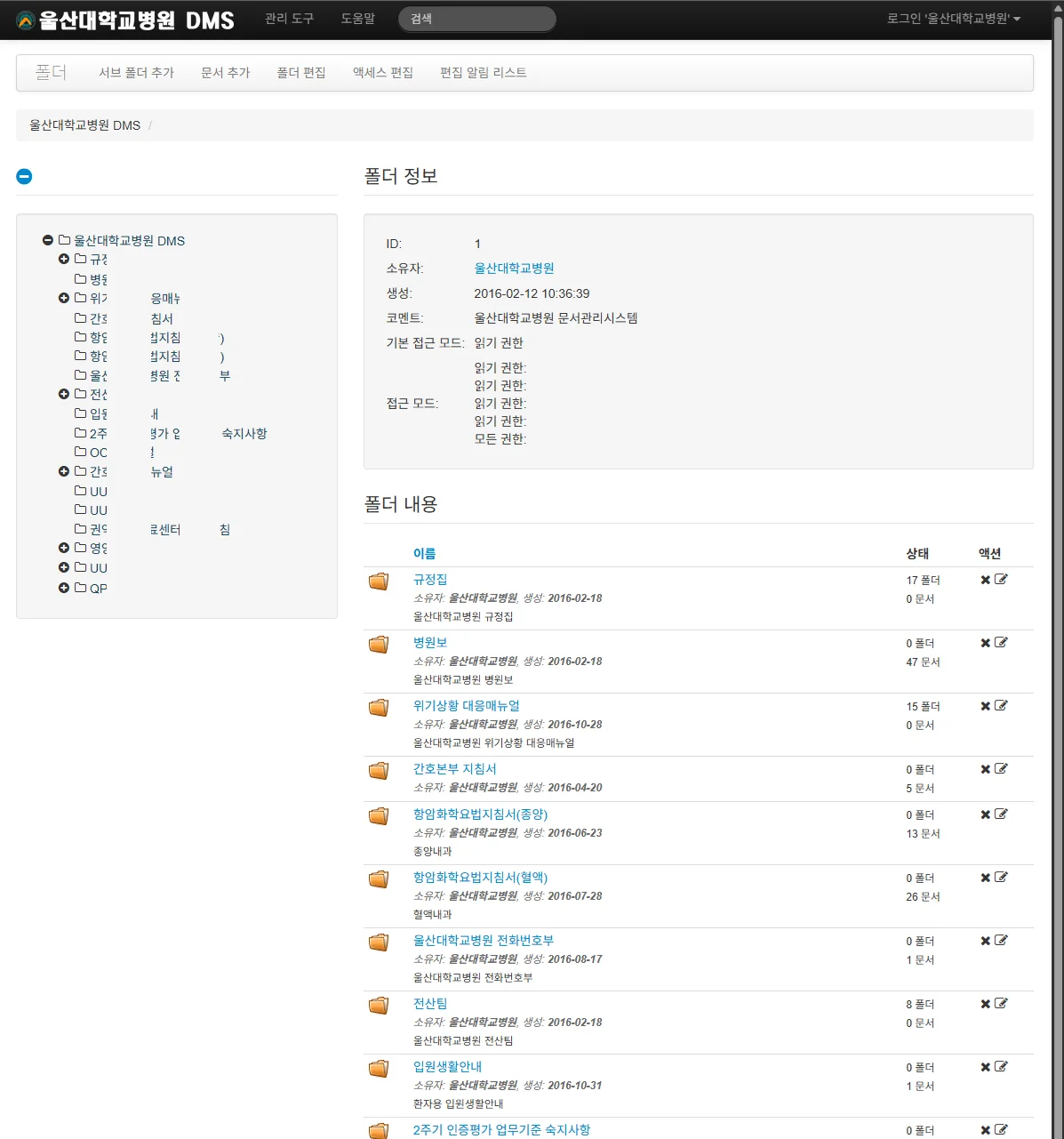The height and width of the screenshot is (1139, 1064).
Task: Edit the 입원생활안내 folder
Action: pos(1001,1067)
